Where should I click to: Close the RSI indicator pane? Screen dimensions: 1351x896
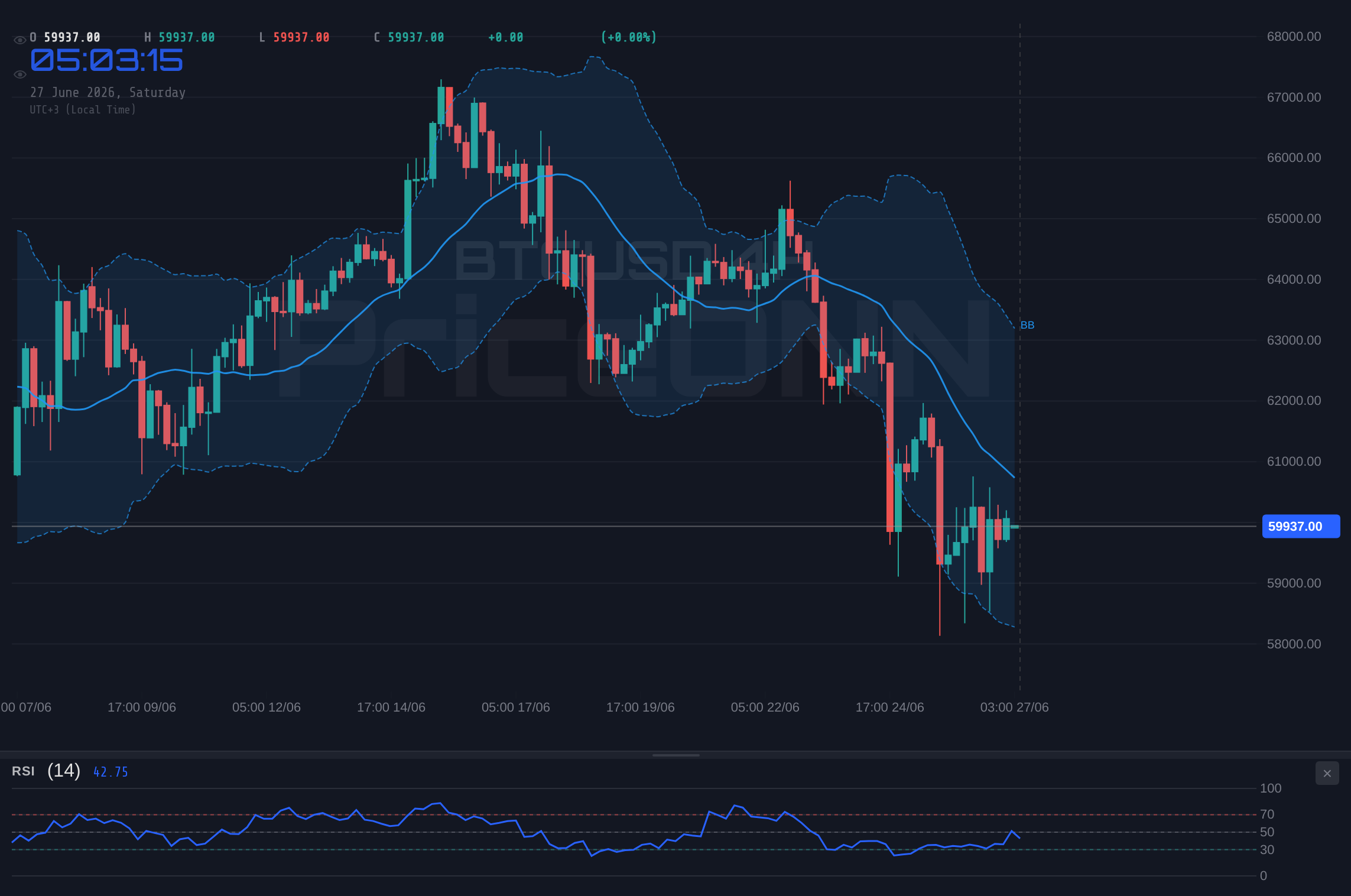pyautogui.click(x=1327, y=773)
